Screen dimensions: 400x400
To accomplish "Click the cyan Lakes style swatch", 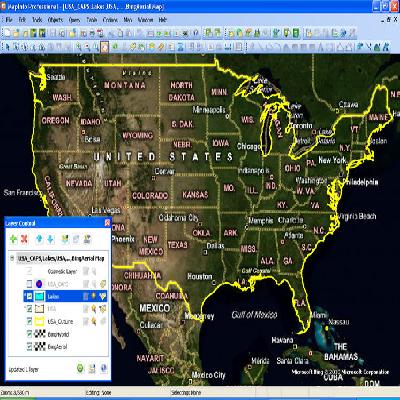I will click(x=40, y=296).
